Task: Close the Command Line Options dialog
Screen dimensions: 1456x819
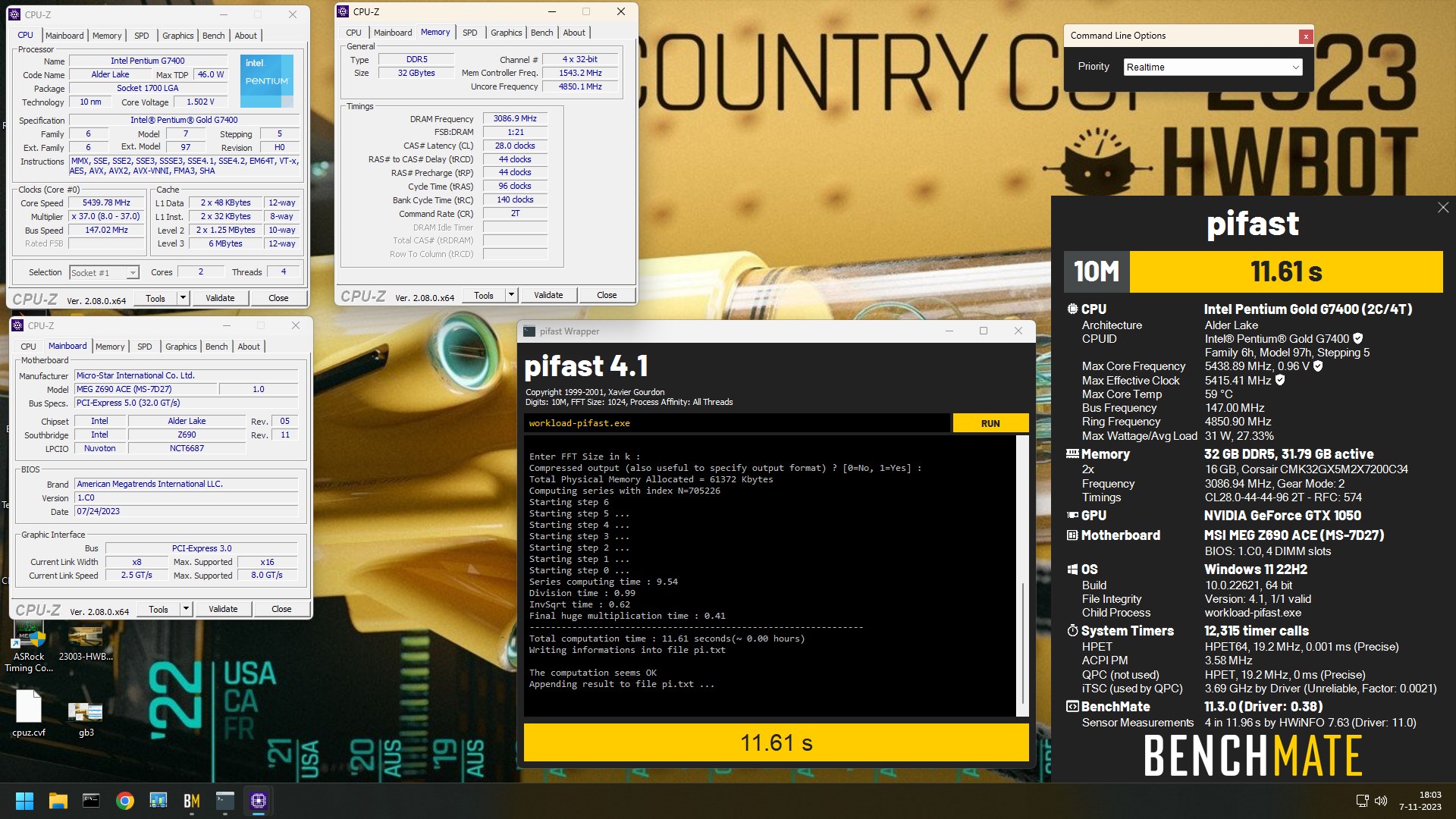Action: [1305, 36]
